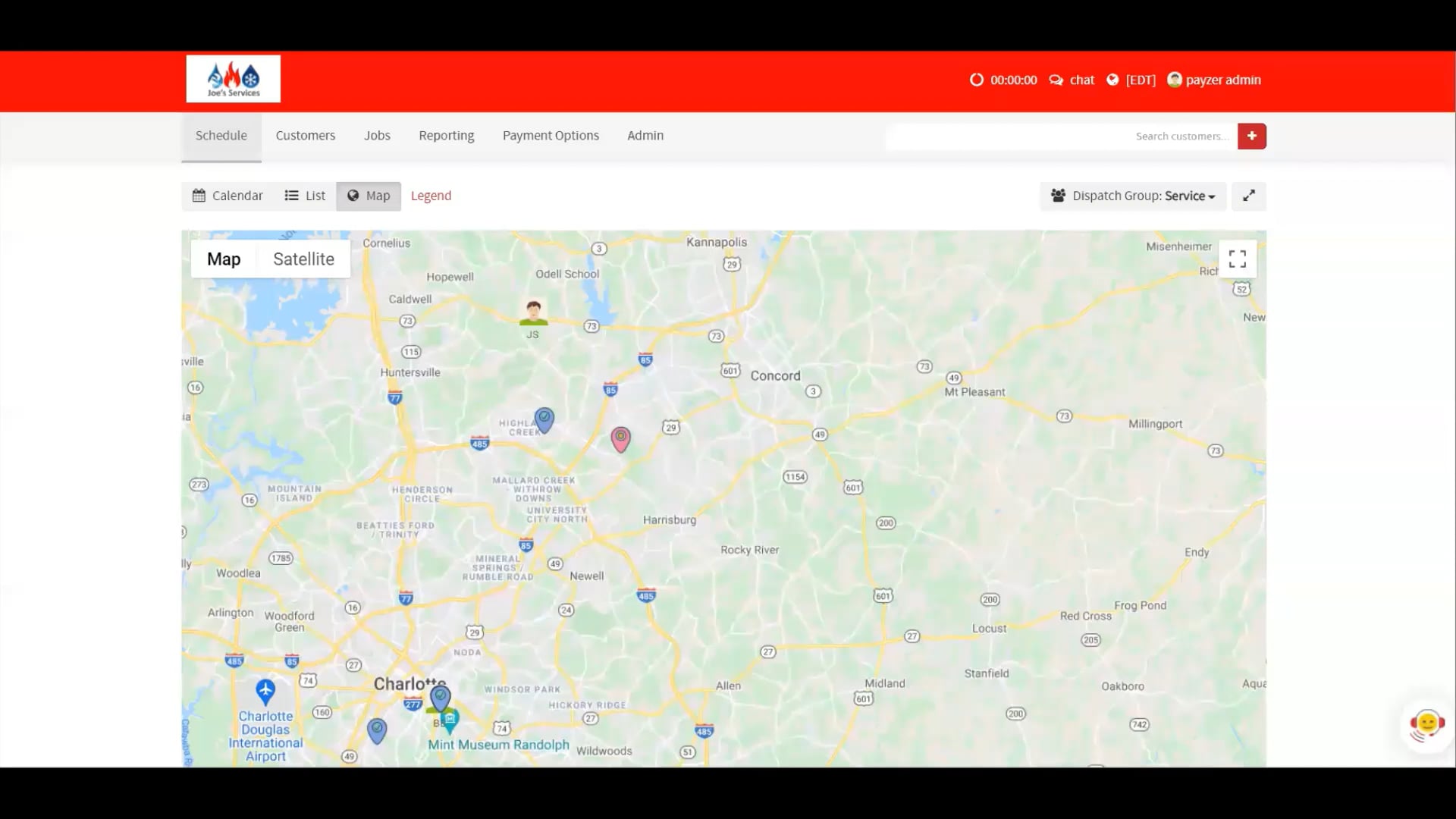Click into the customer search field
Viewport: 1456px width, 819px height.
coord(1062,136)
